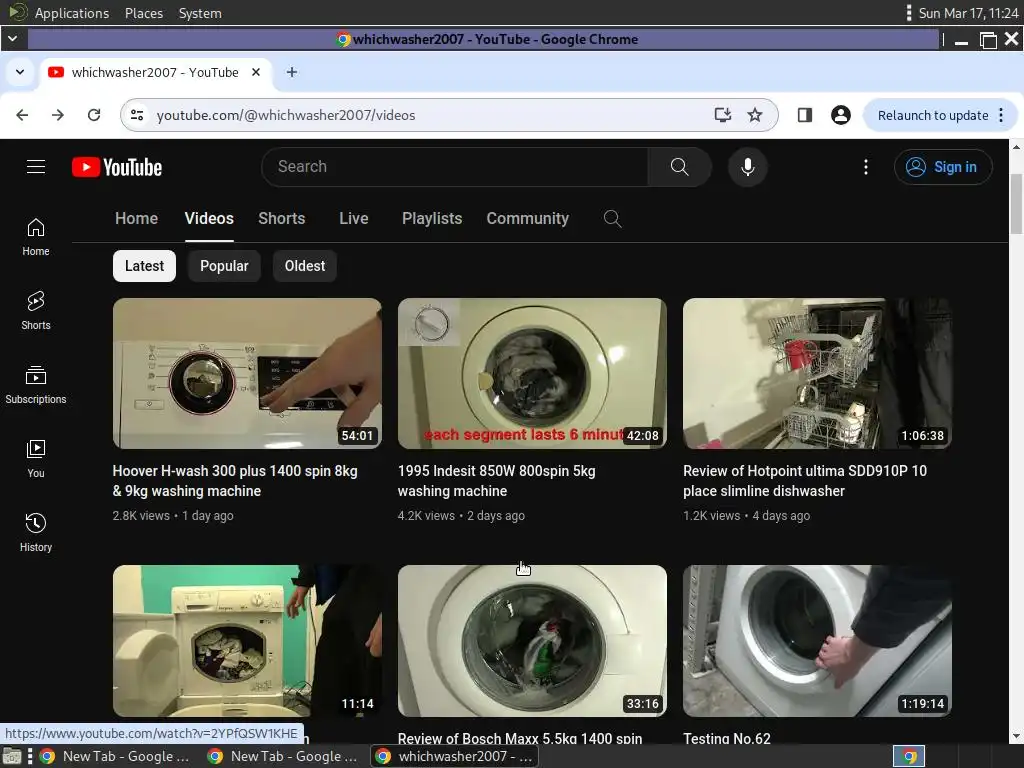Viewport: 1024px width, 768px height.
Task: Open the Playlists tab
Action: [x=432, y=218]
